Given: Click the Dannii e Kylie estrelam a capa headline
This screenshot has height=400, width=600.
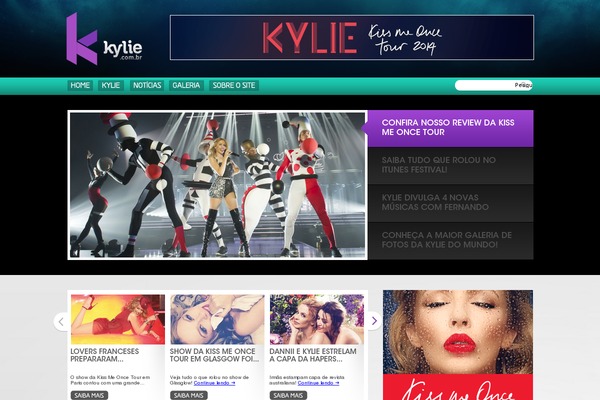Looking at the screenshot, I should (313, 355).
